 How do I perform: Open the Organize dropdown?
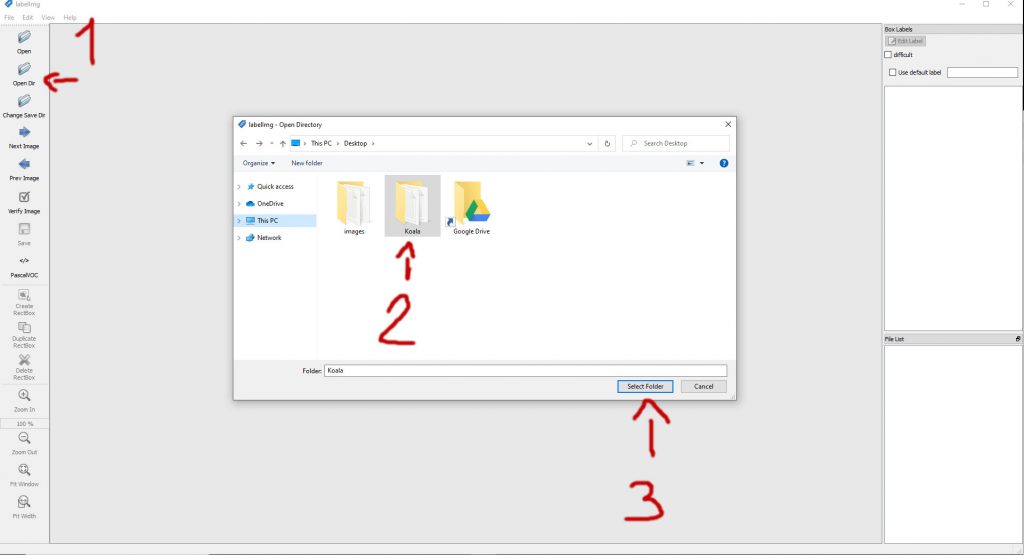[259, 163]
